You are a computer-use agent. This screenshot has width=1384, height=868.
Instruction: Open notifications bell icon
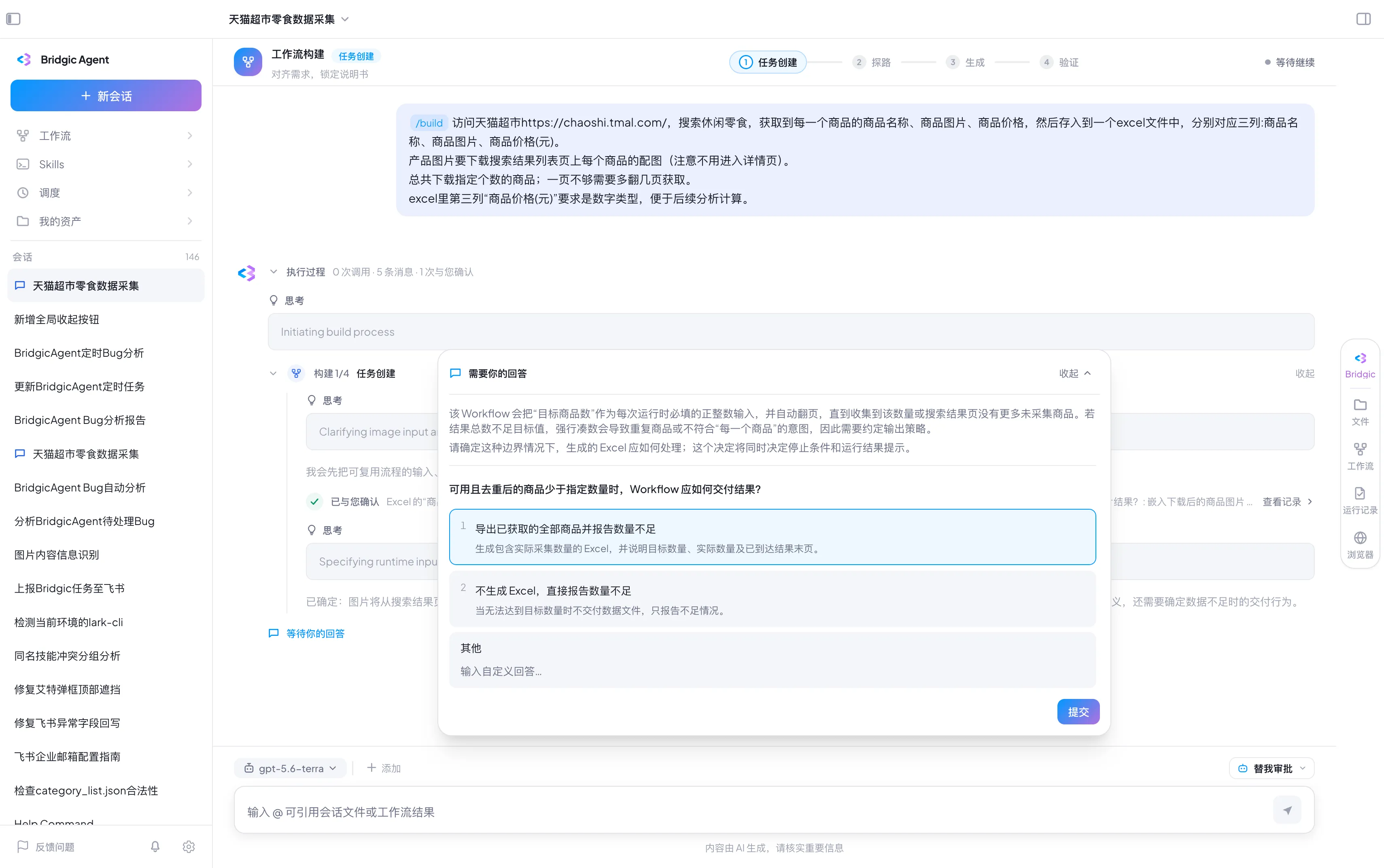tap(155, 846)
